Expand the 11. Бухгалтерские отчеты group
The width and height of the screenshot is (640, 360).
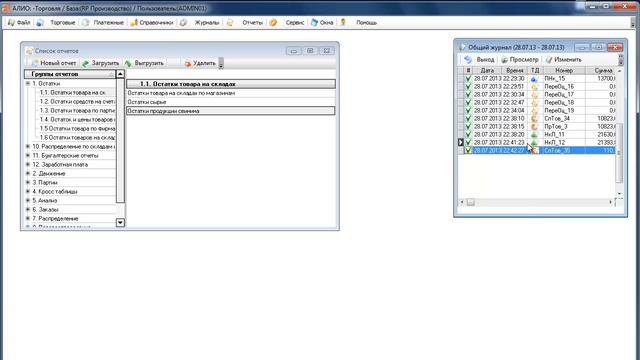[x=28, y=155]
